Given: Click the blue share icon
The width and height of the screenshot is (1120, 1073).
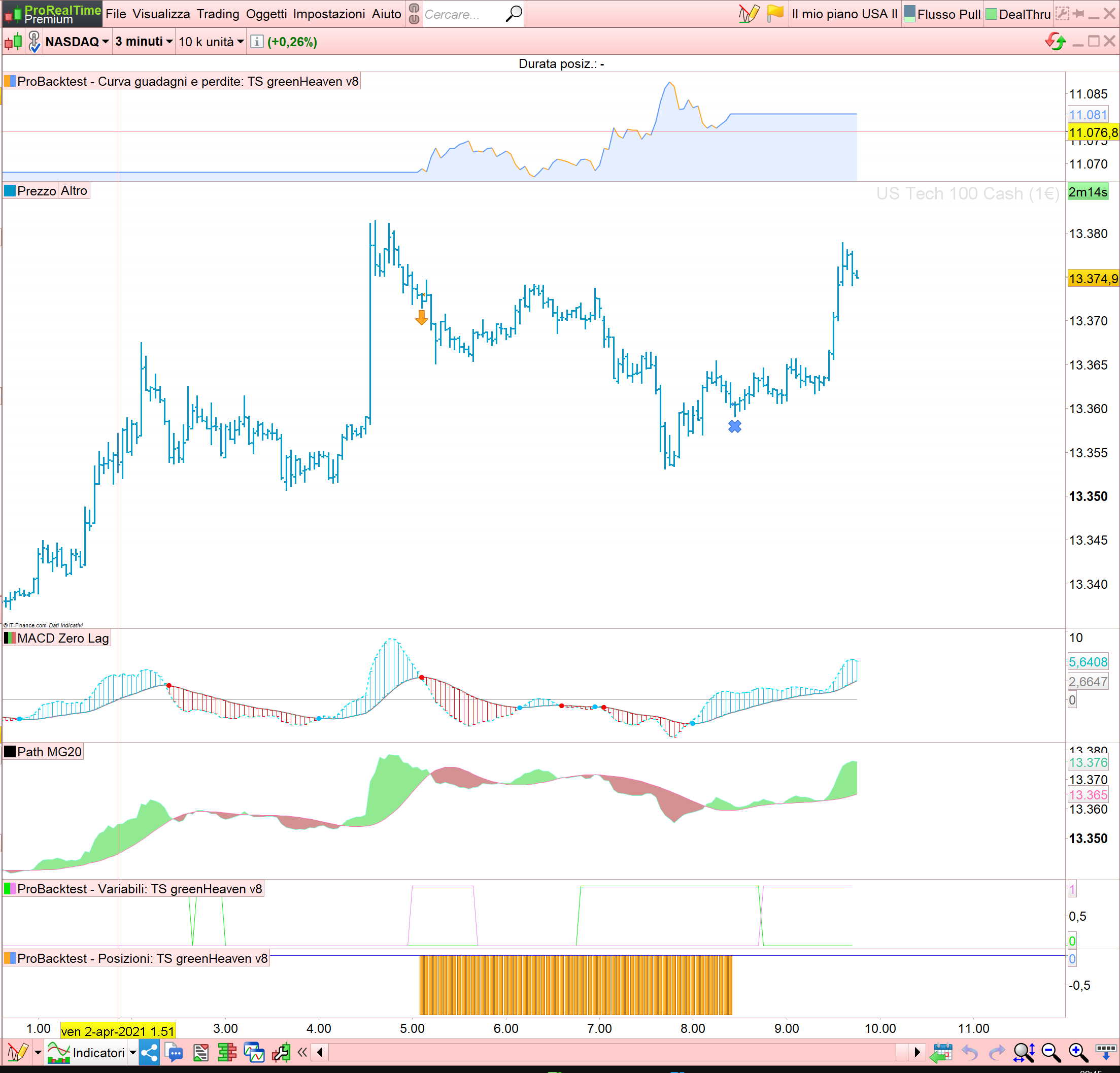Looking at the screenshot, I should (x=149, y=1052).
